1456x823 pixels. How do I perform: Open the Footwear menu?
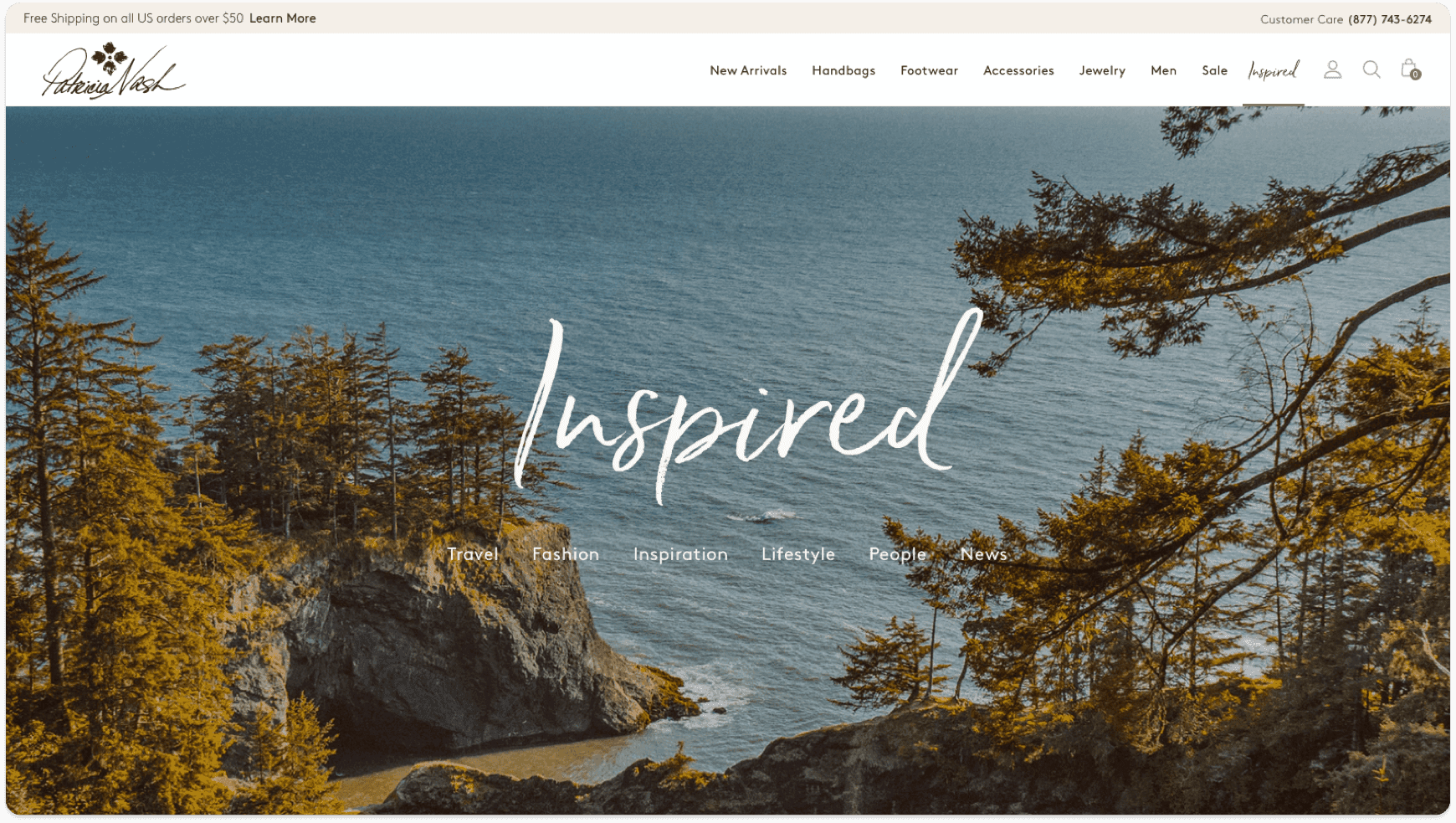click(929, 70)
